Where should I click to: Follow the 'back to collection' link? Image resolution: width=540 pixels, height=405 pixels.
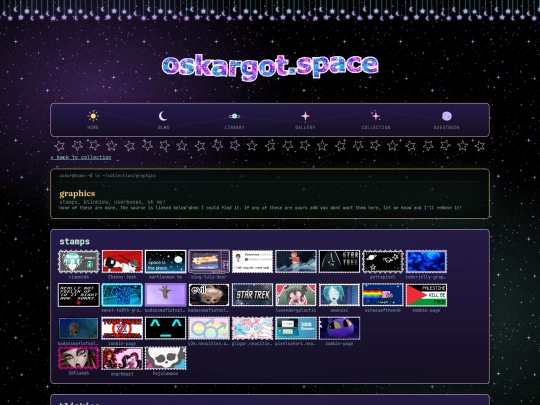click(x=81, y=157)
